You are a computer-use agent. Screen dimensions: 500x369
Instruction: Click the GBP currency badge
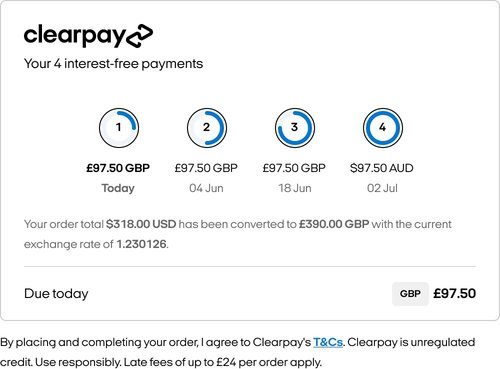(410, 294)
